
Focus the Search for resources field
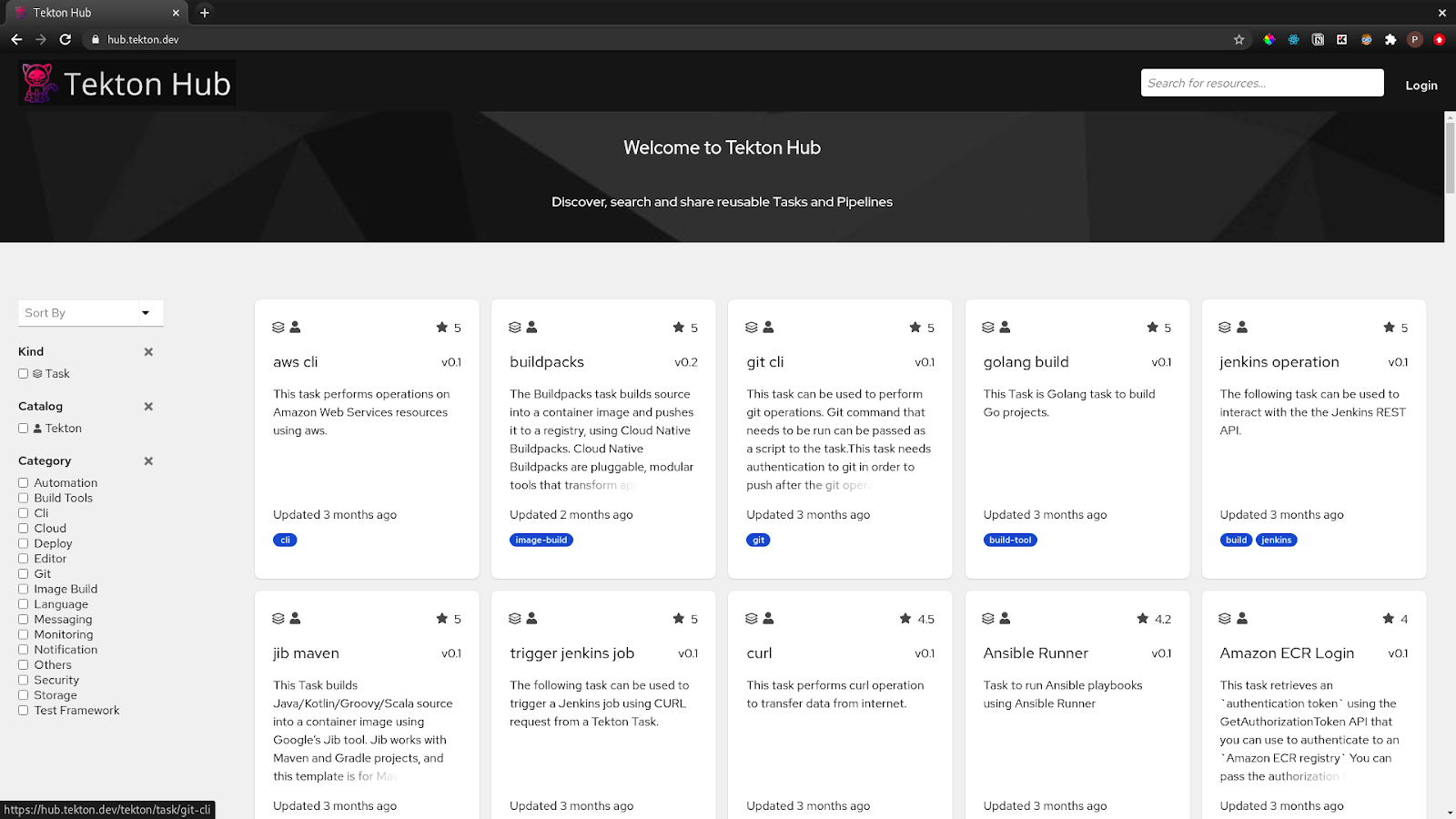(x=1262, y=83)
